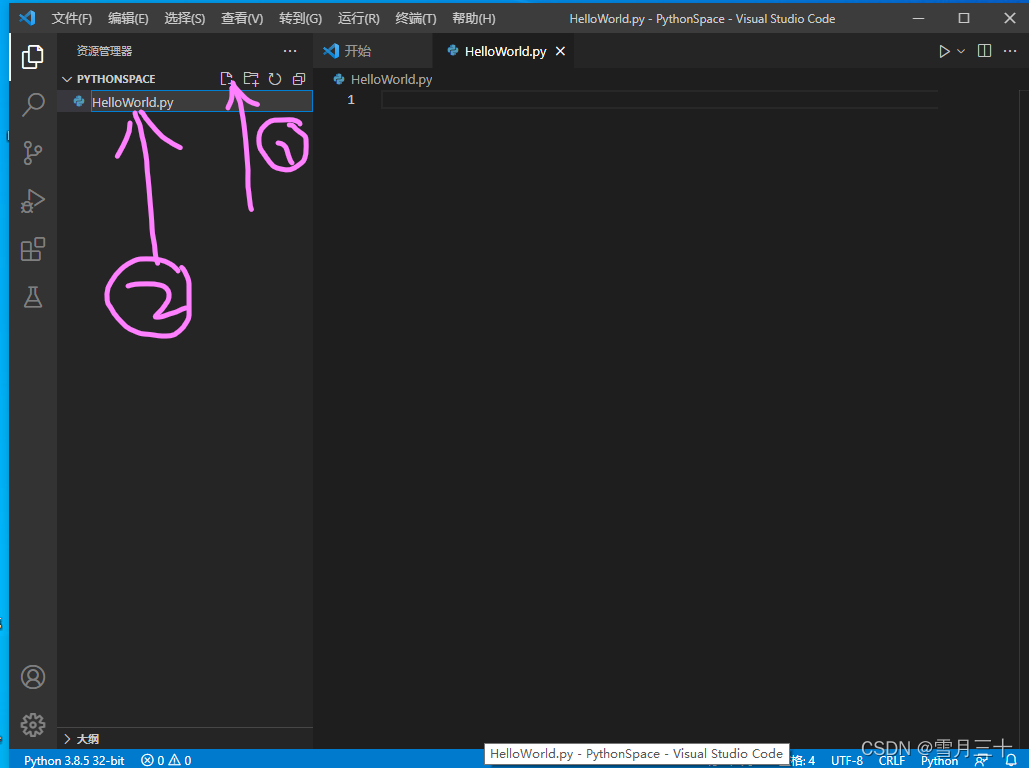Open the 文件(F) menu
This screenshot has width=1029, height=768.
pos(72,18)
